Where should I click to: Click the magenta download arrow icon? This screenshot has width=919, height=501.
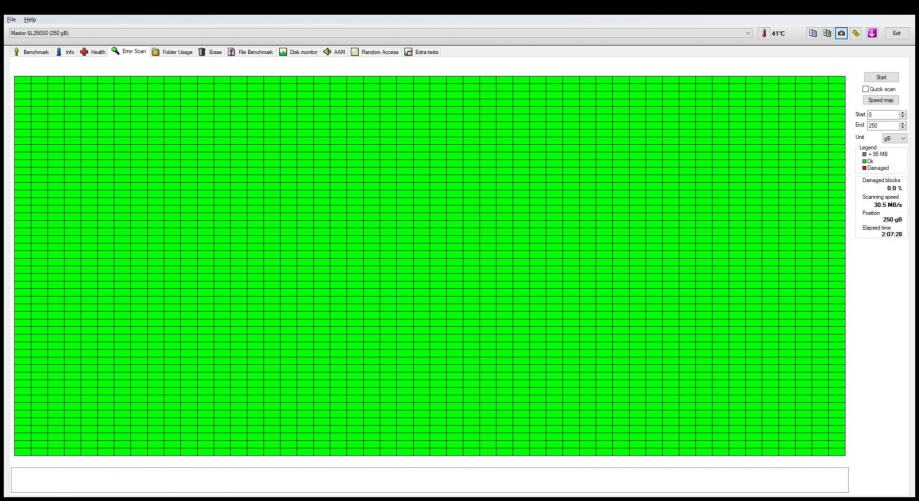872,33
